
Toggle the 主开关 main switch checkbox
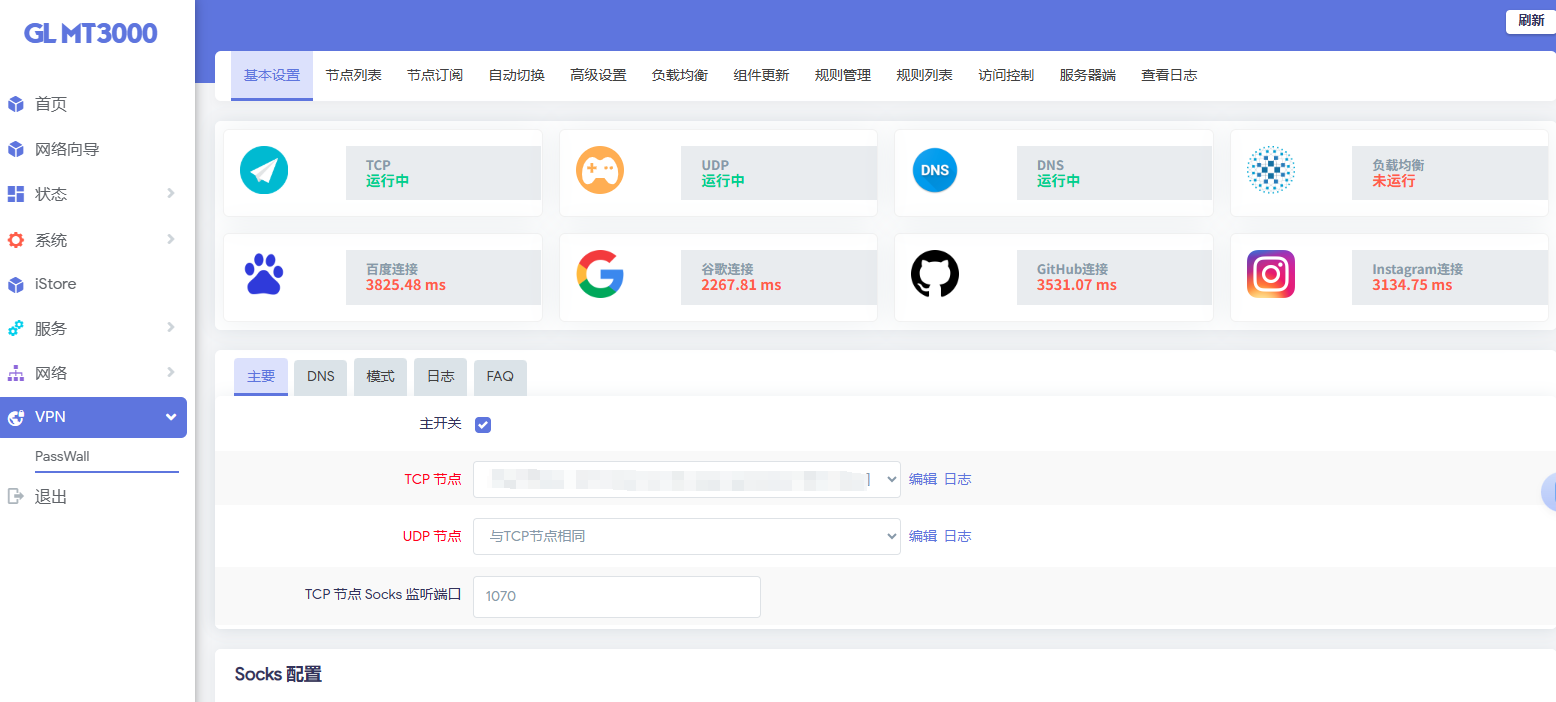coord(483,425)
